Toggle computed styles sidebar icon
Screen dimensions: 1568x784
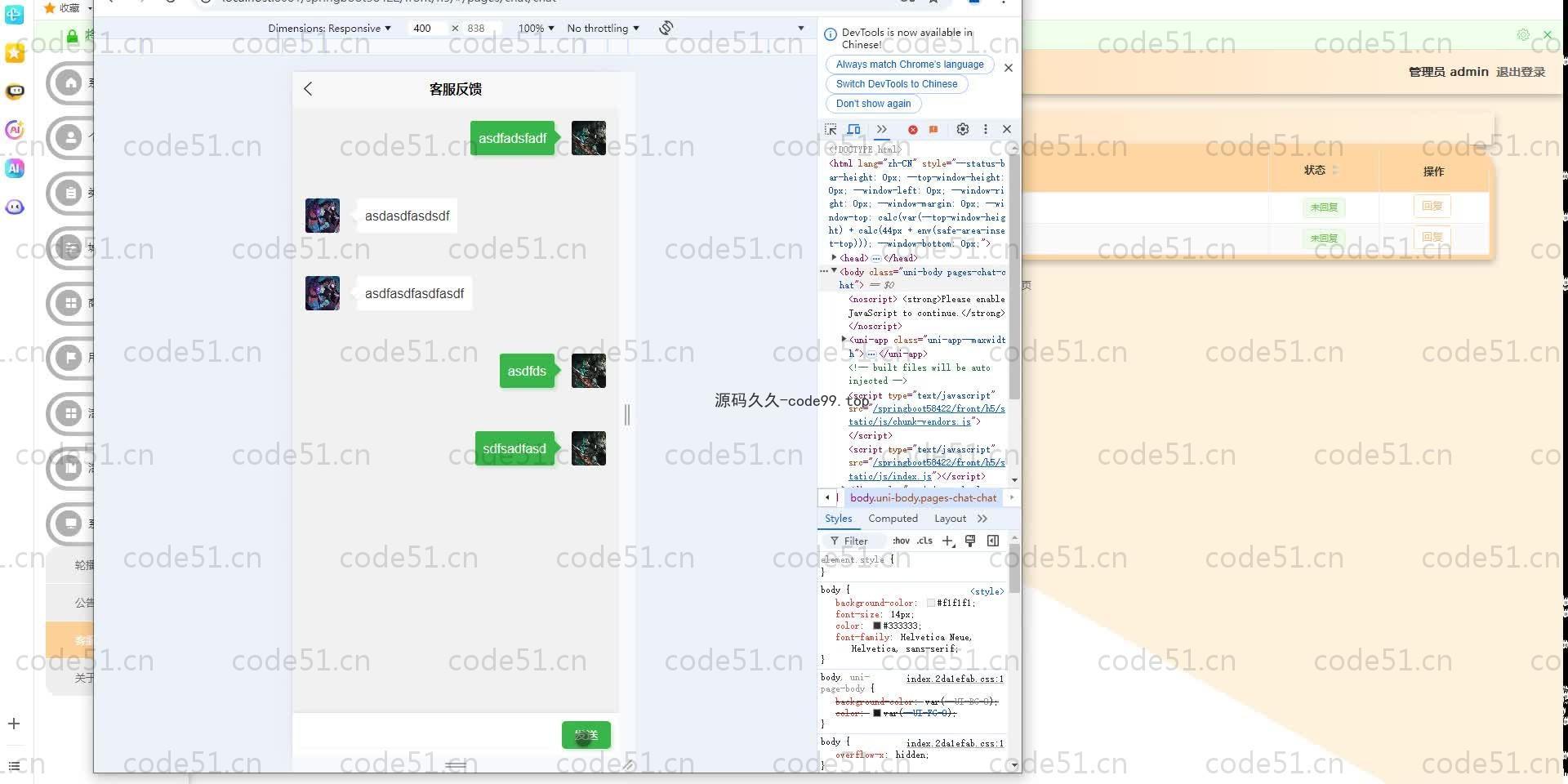coord(993,541)
